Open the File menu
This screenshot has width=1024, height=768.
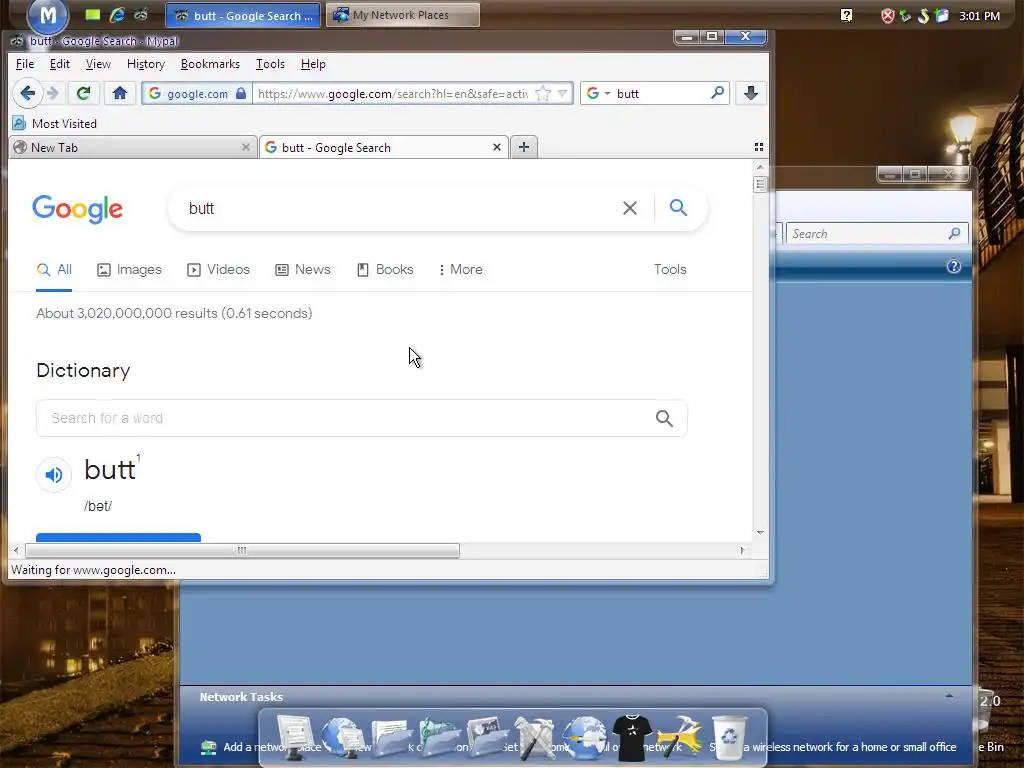click(25, 64)
